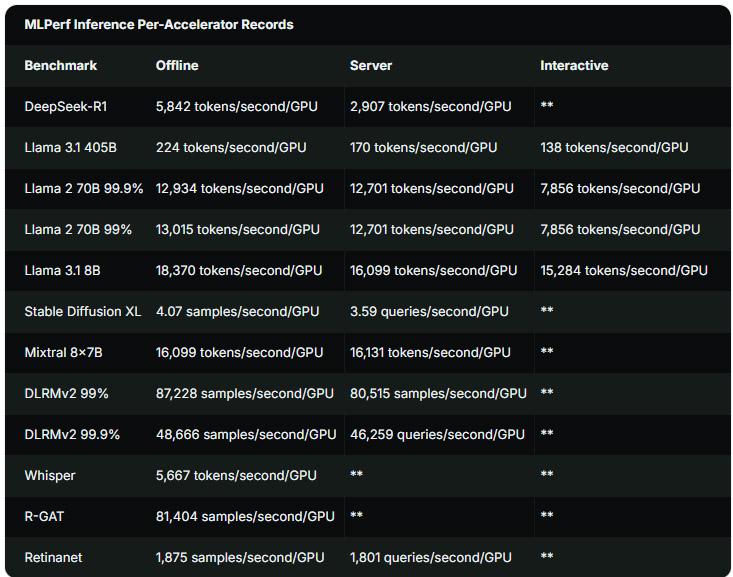Select the Stable Diffusion XL row label
Image resolution: width=733 pixels, height=577 pixels.
[83, 311]
